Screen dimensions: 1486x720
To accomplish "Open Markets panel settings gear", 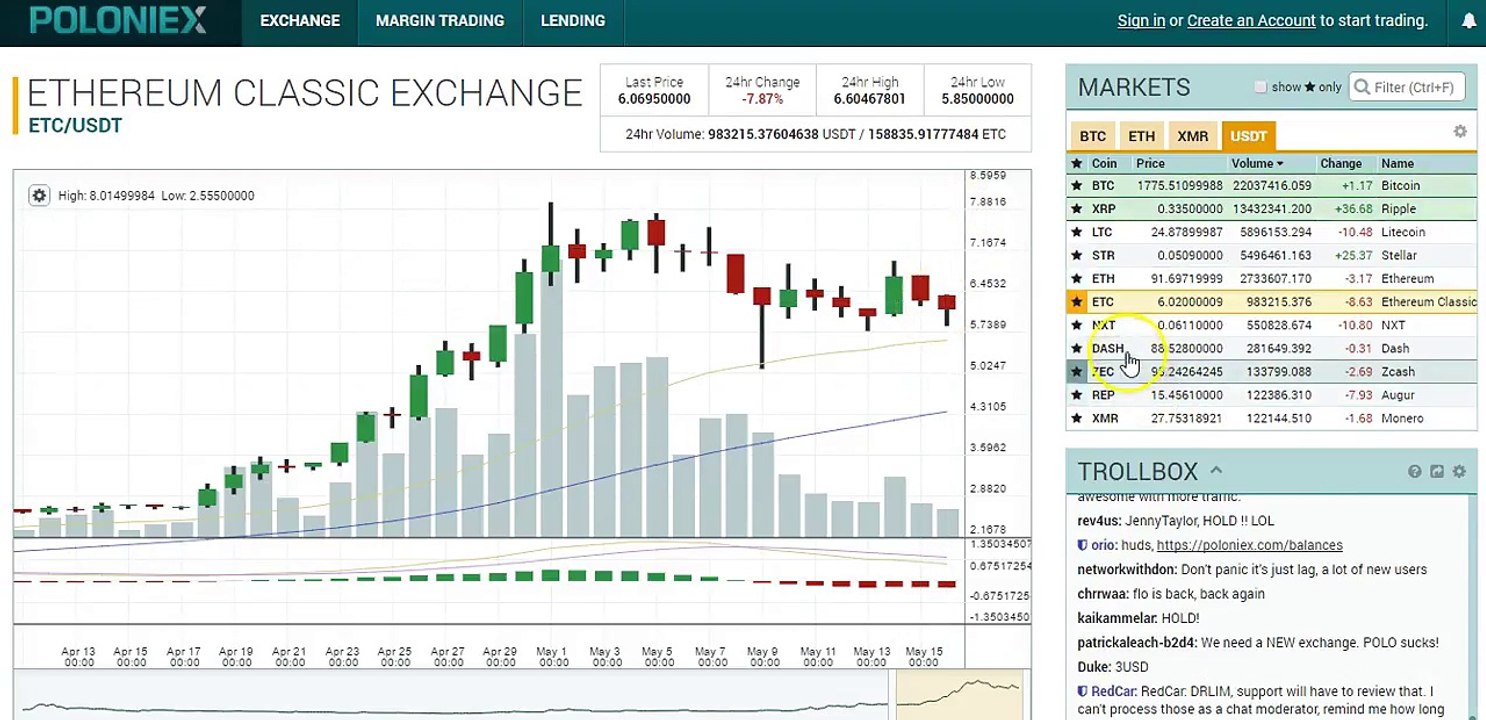I will click(1460, 132).
